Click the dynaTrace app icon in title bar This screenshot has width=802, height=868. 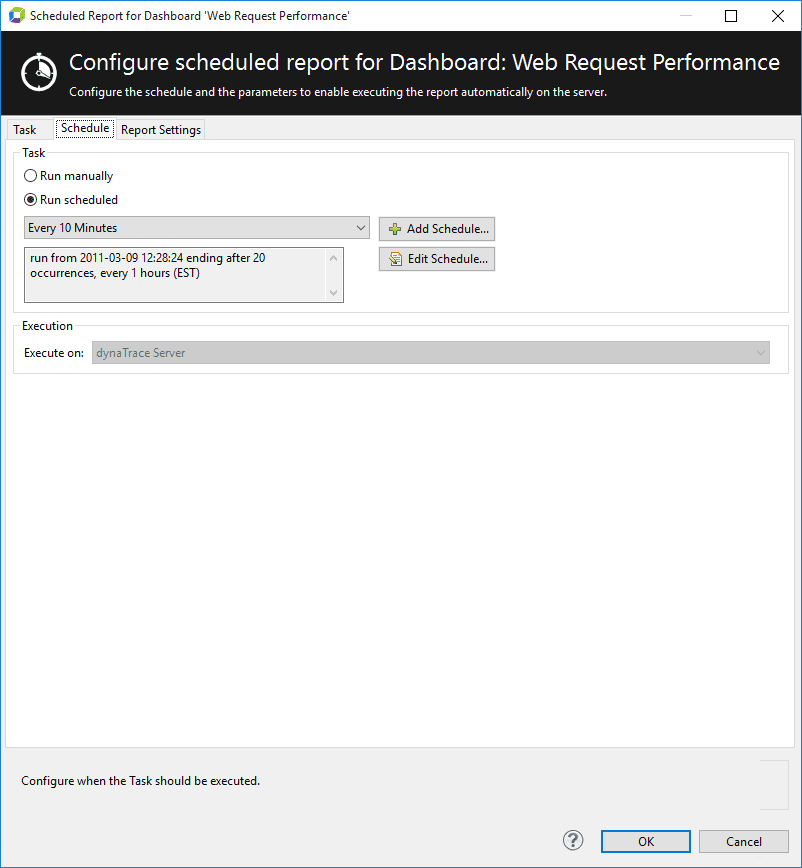[x=16, y=16]
